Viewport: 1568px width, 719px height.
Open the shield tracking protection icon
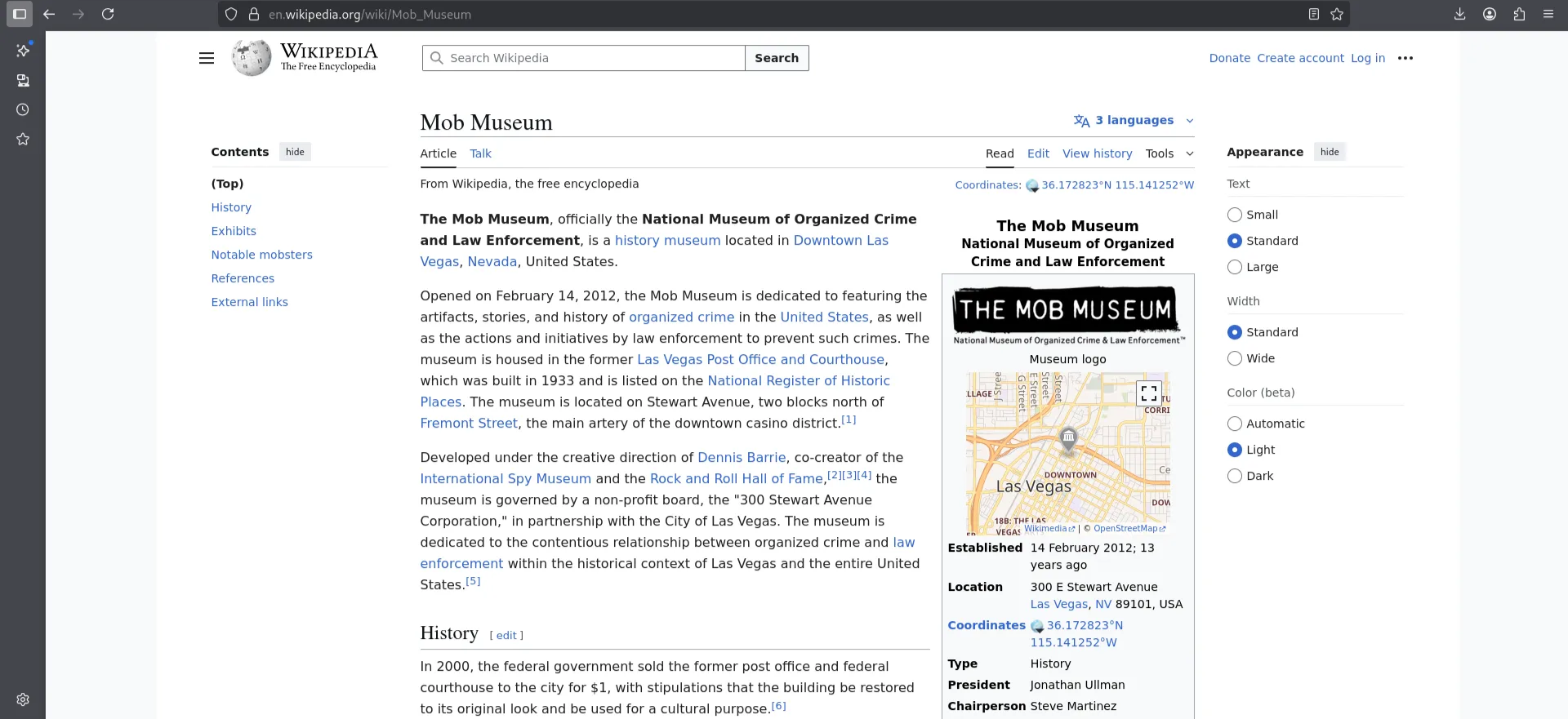(231, 14)
